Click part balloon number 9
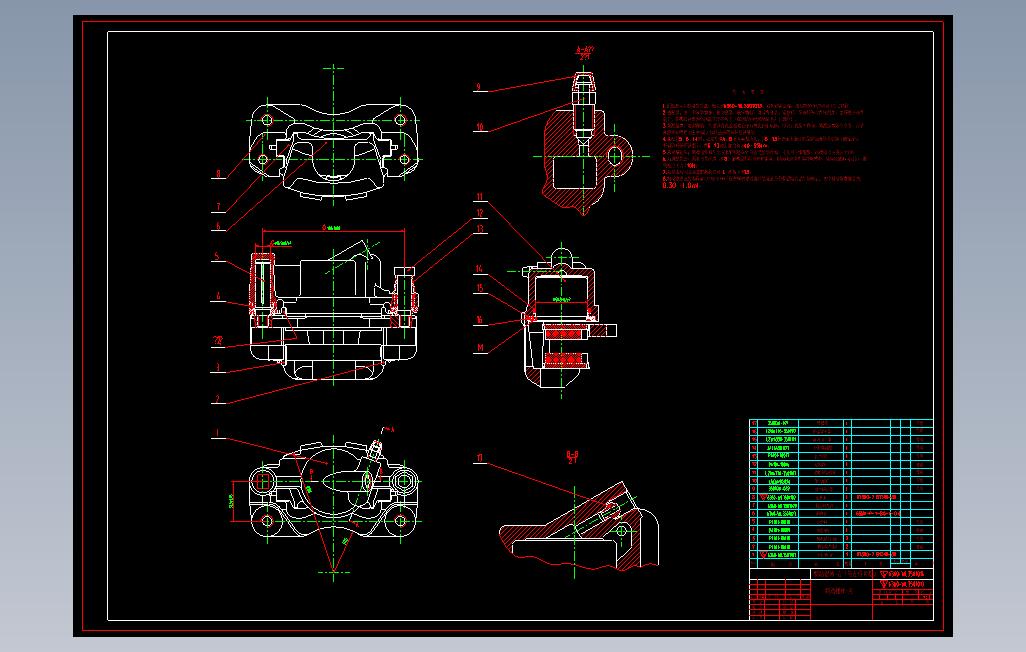The image size is (1026, 652). (479, 87)
